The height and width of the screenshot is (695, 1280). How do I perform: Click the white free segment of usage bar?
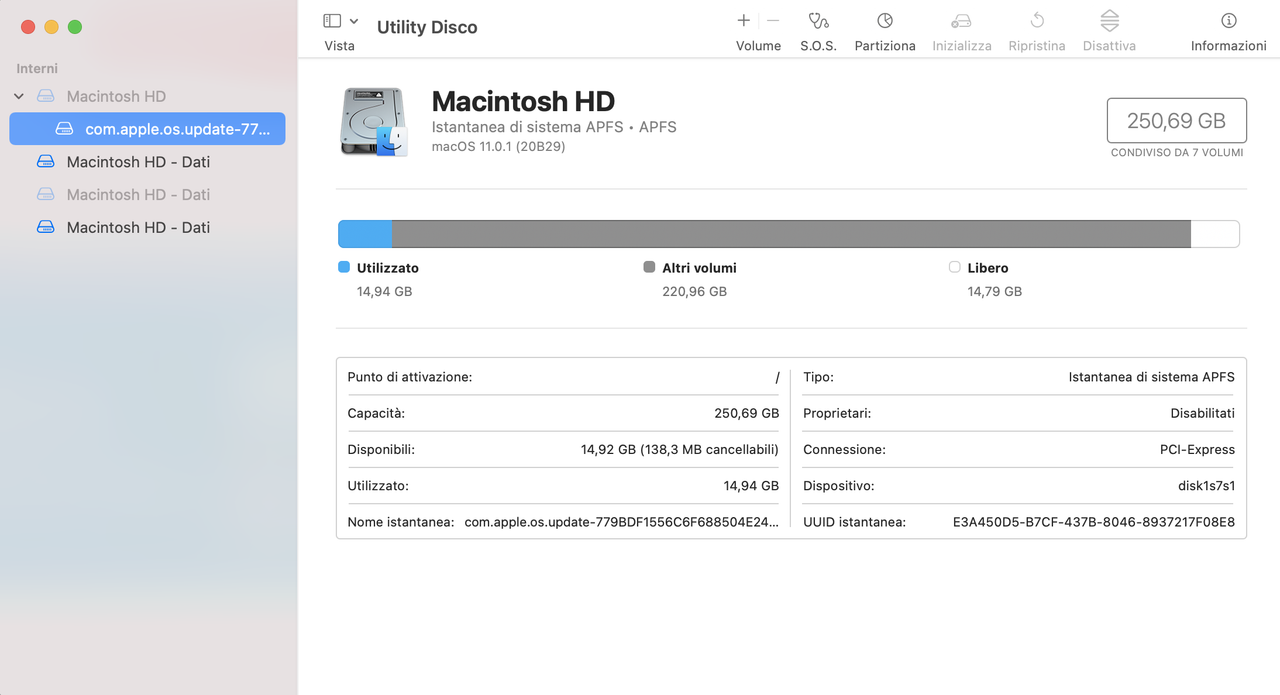click(1215, 234)
